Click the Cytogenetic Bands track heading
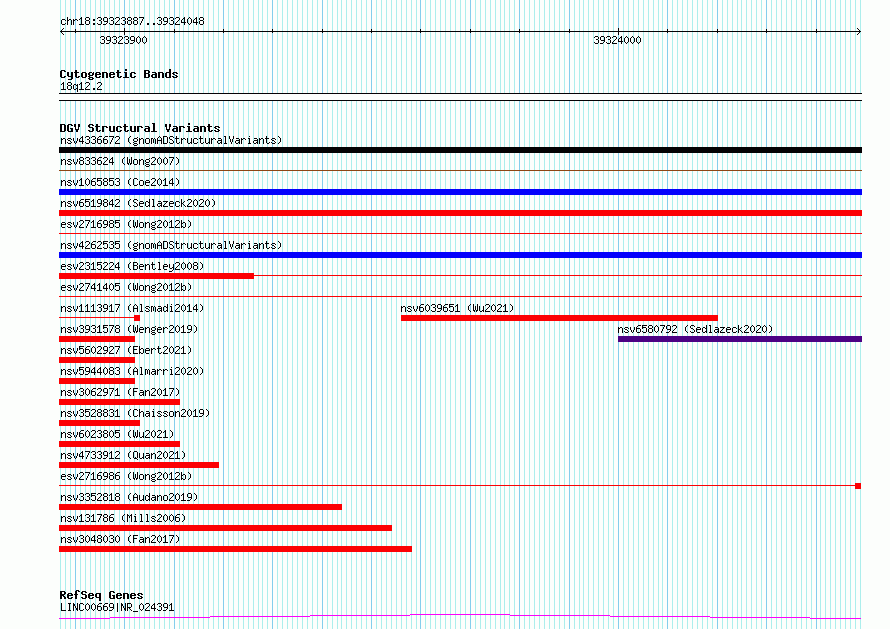 pos(119,74)
